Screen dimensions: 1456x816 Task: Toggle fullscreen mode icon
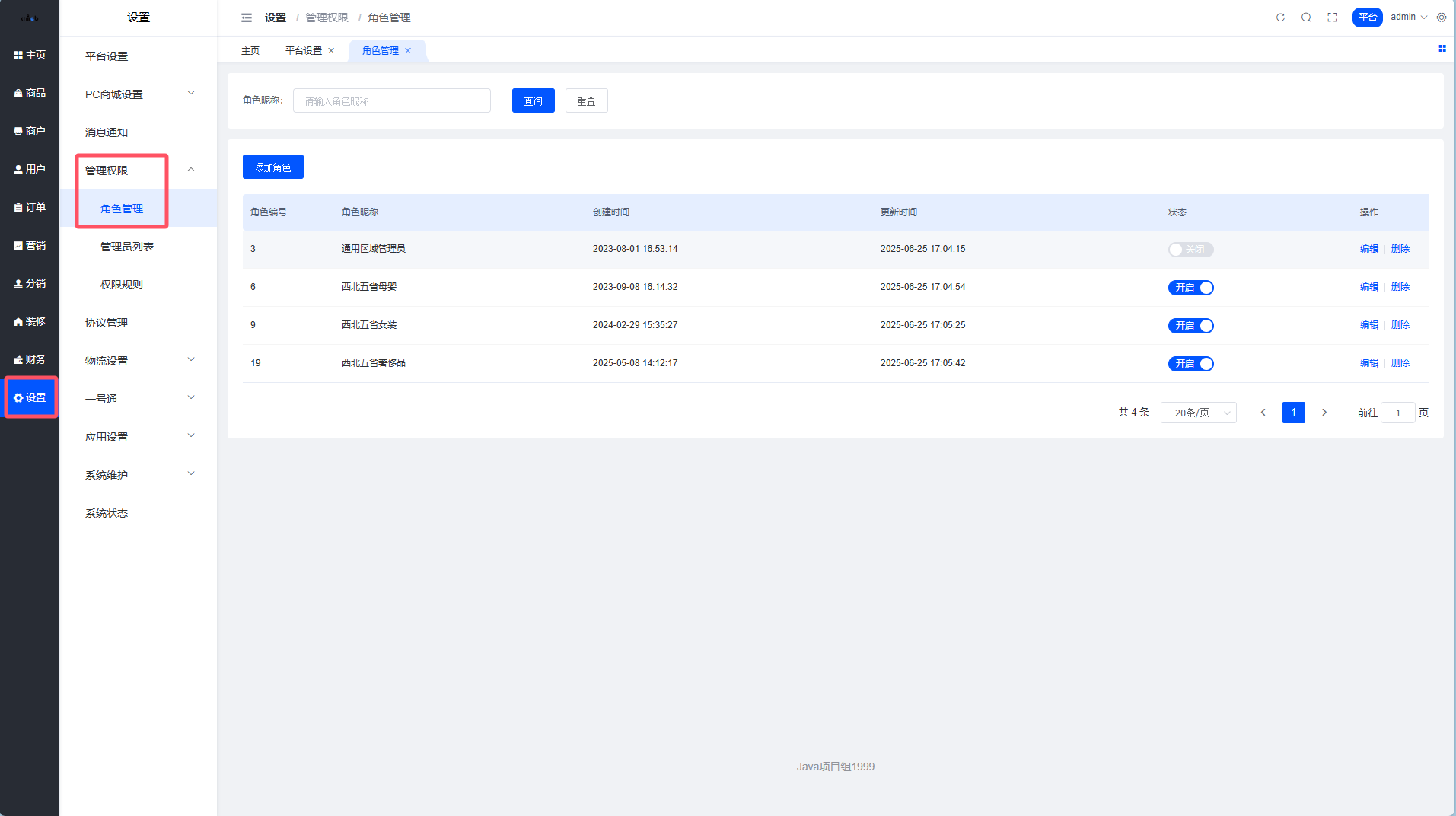1332,18
